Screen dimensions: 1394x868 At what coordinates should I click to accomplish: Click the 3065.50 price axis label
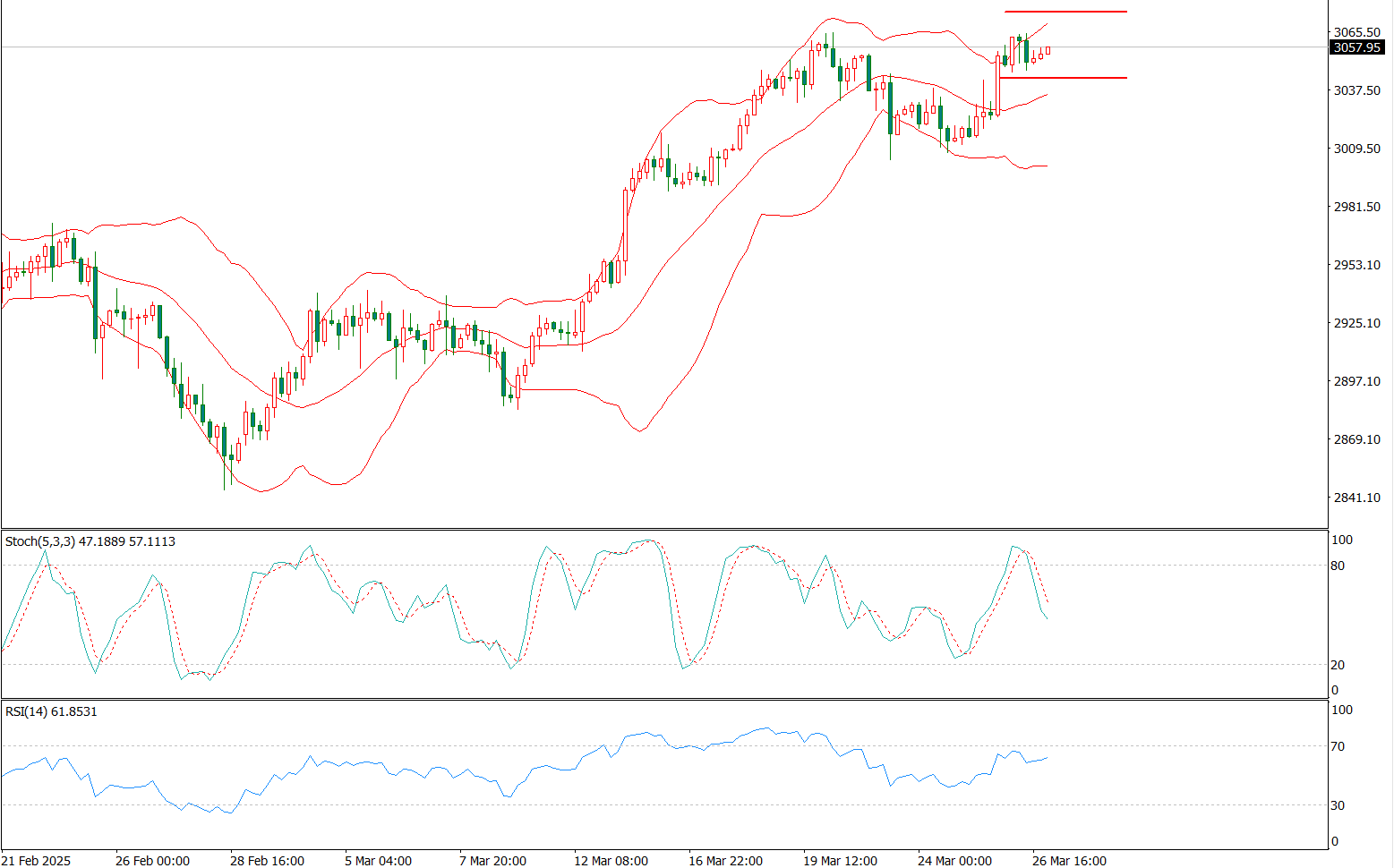tap(1356, 32)
